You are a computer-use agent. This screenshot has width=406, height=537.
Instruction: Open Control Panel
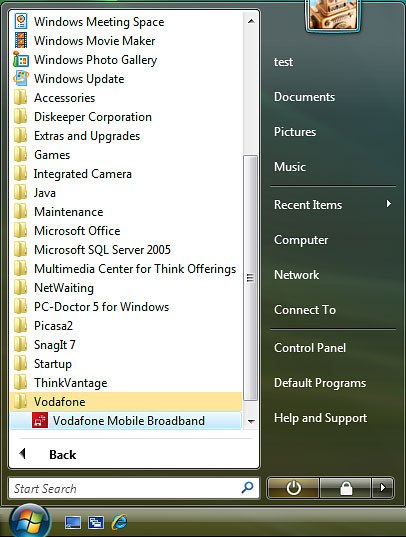click(x=310, y=348)
